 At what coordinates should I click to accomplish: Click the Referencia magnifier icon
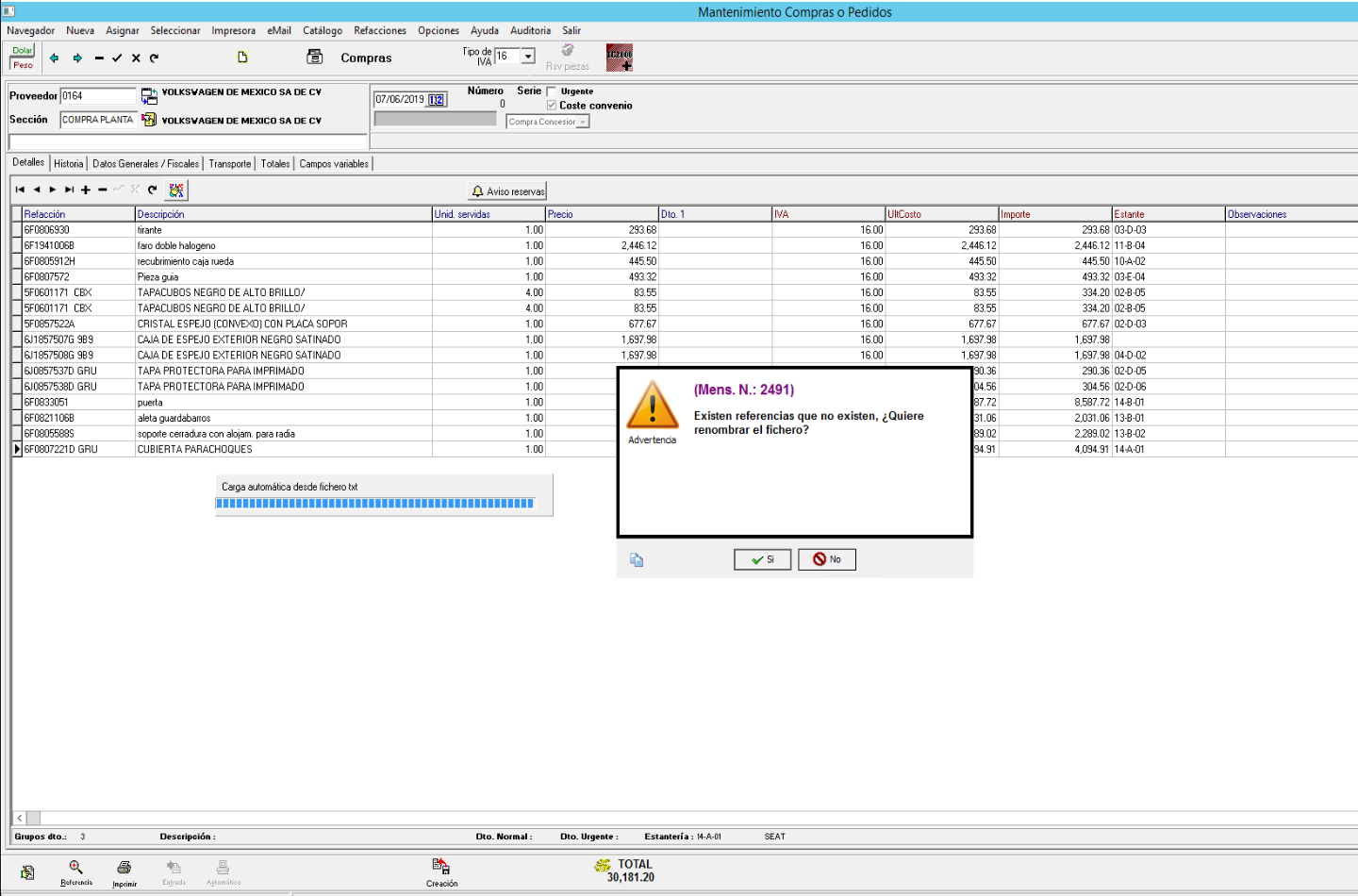point(75,868)
